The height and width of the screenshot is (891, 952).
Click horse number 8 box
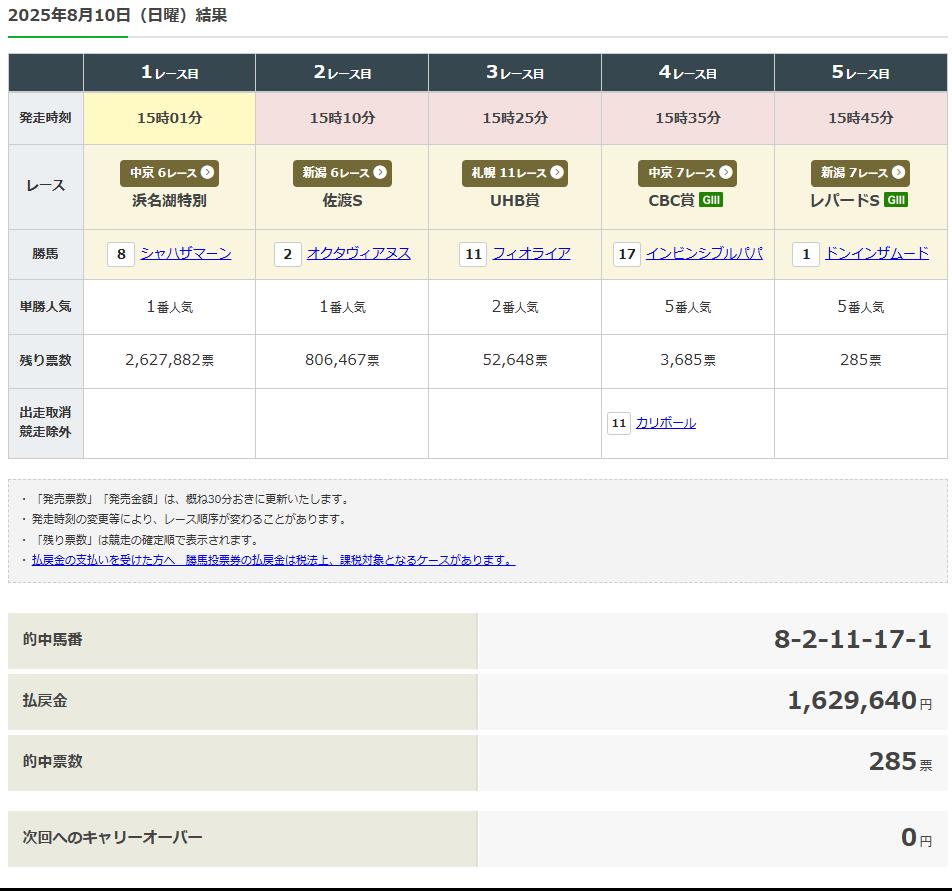coord(121,254)
